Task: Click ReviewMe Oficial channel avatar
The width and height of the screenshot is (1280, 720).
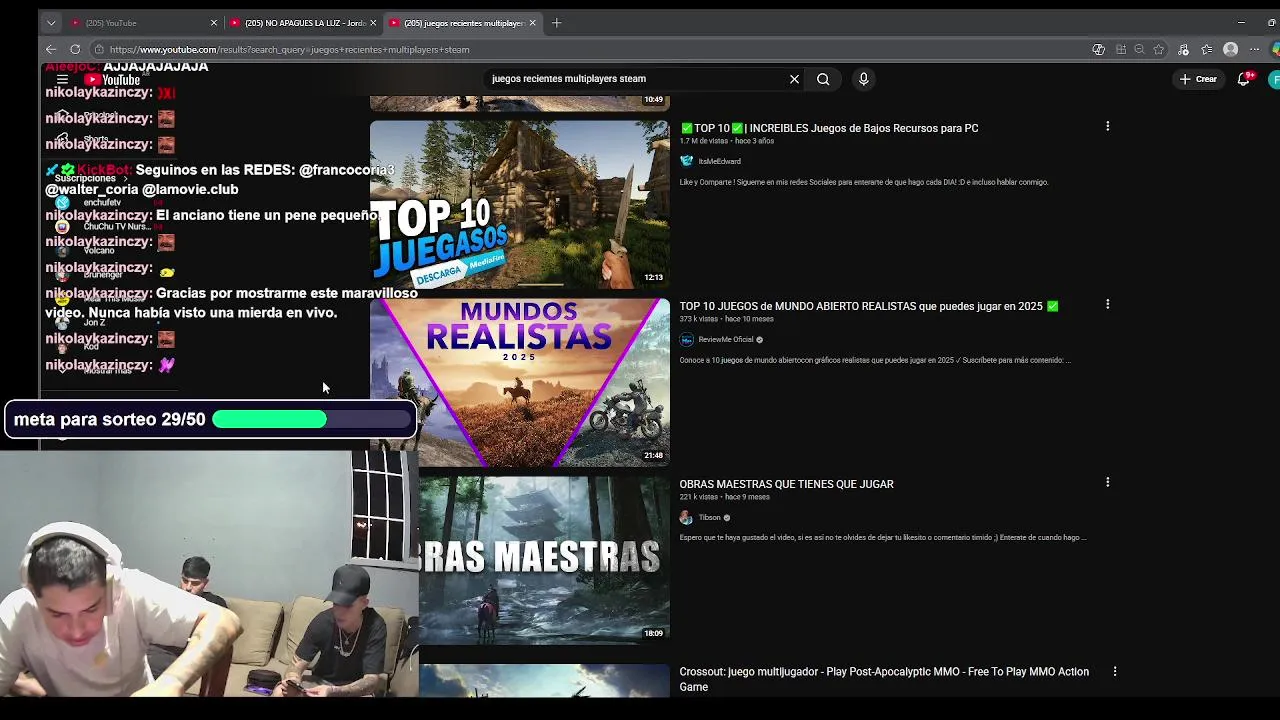Action: pos(686,339)
